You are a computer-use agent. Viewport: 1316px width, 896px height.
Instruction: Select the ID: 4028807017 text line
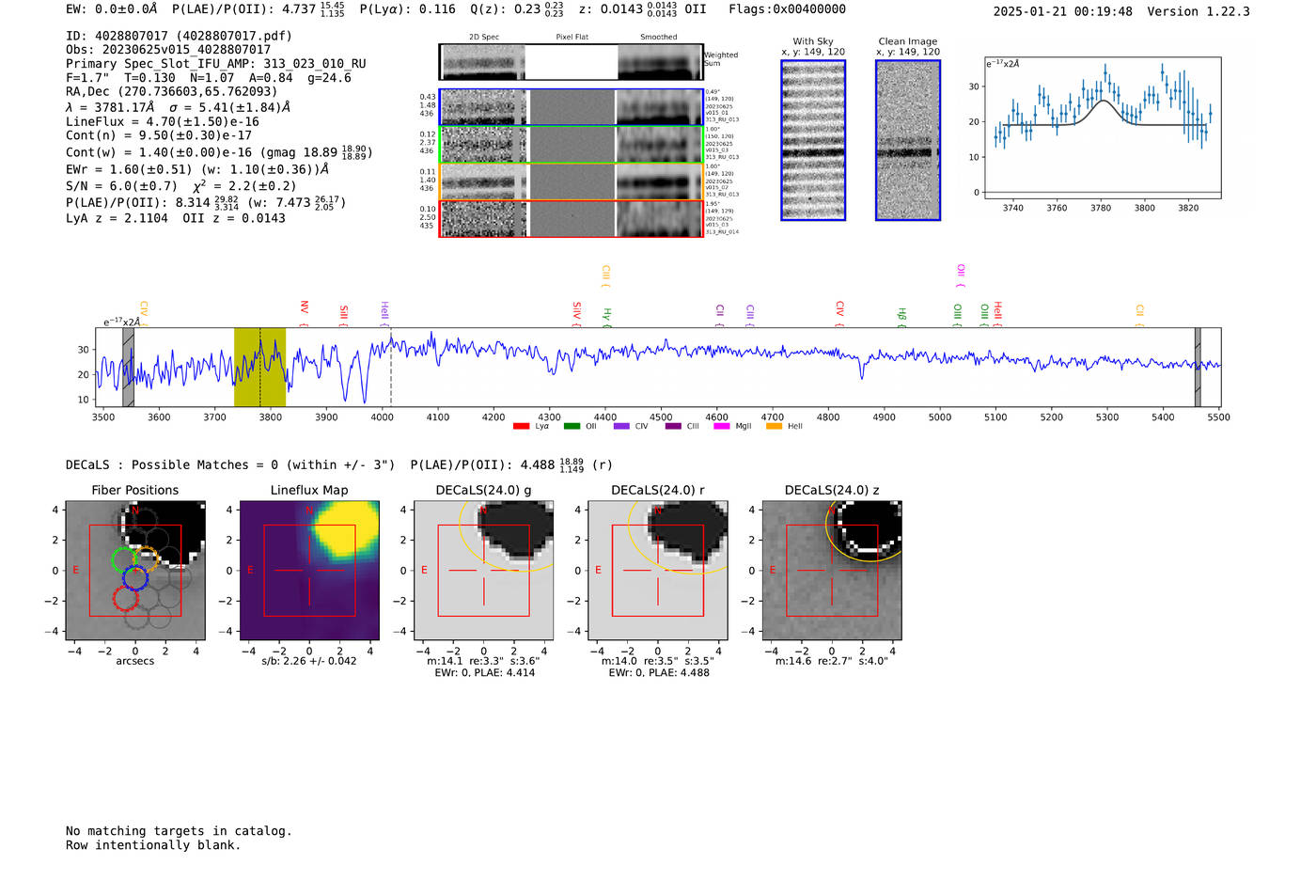[179, 36]
